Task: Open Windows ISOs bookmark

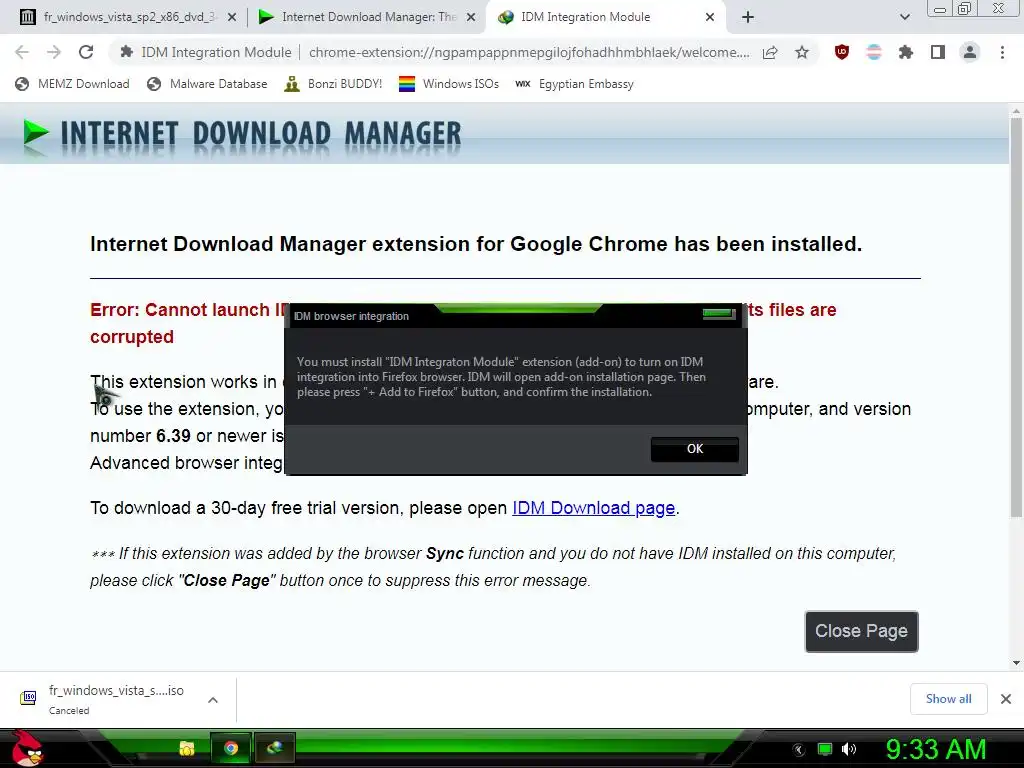Action: pos(449,84)
